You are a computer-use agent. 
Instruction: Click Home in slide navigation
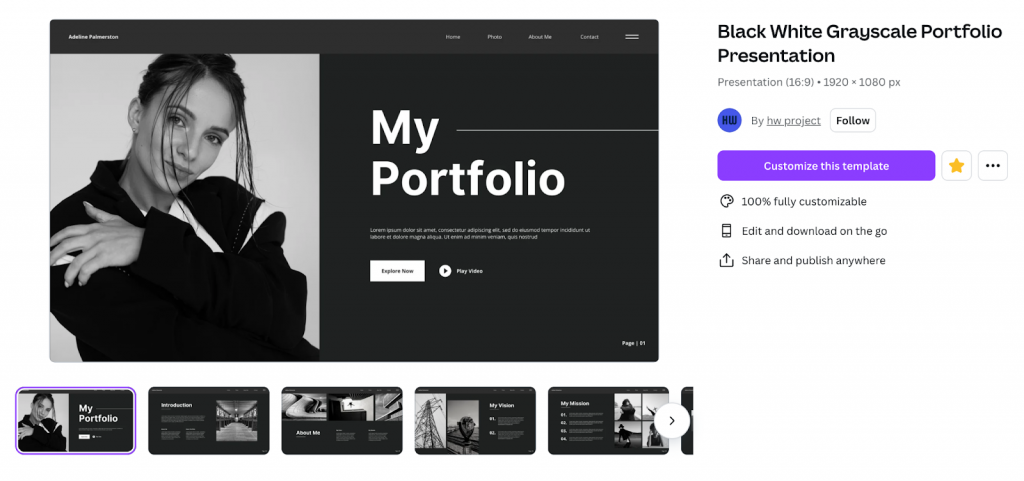(453, 37)
